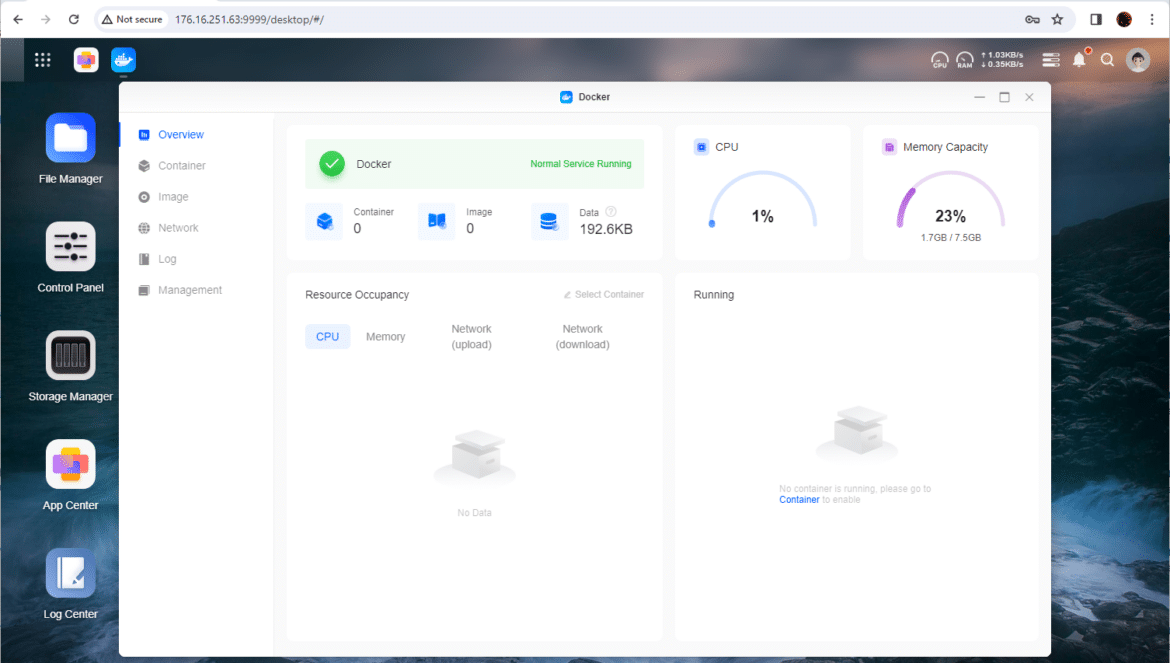Open the main apps grid menu
The height and width of the screenshot is (663, 1170).
click(x=43, y=60)
